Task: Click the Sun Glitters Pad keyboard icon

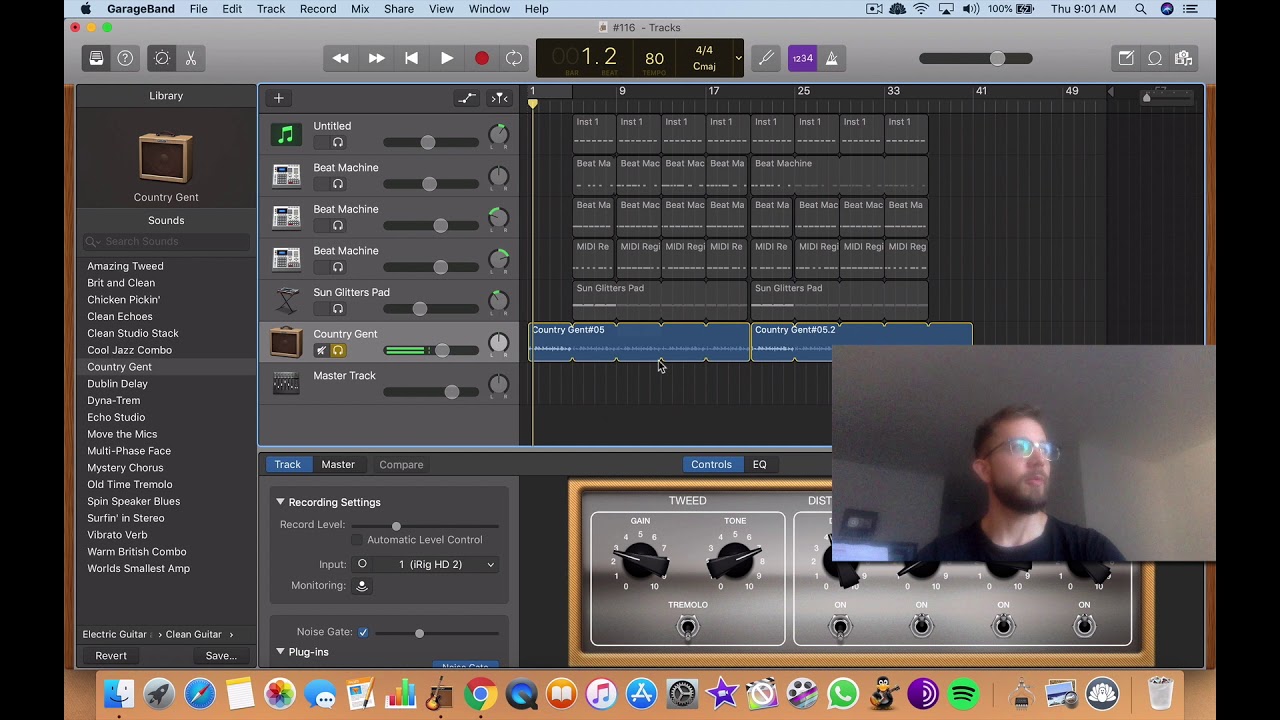Action: click(x=286, y=300)
